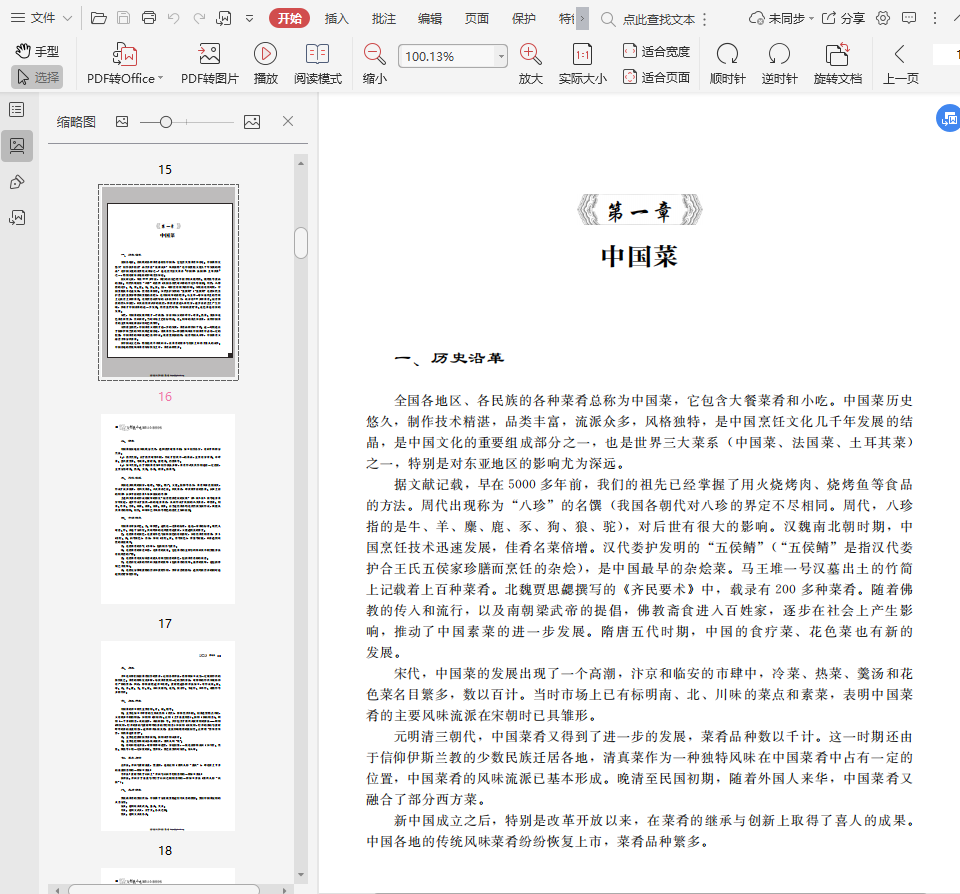
Task: Open the annotations pen sidebar panel
Action: coord(17,182)
